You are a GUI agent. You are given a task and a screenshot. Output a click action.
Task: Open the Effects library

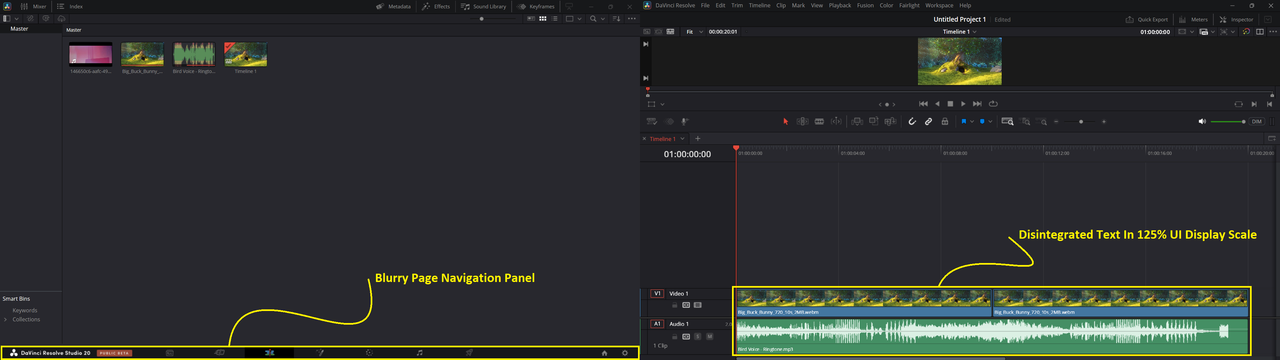click(x=435, y=6)
